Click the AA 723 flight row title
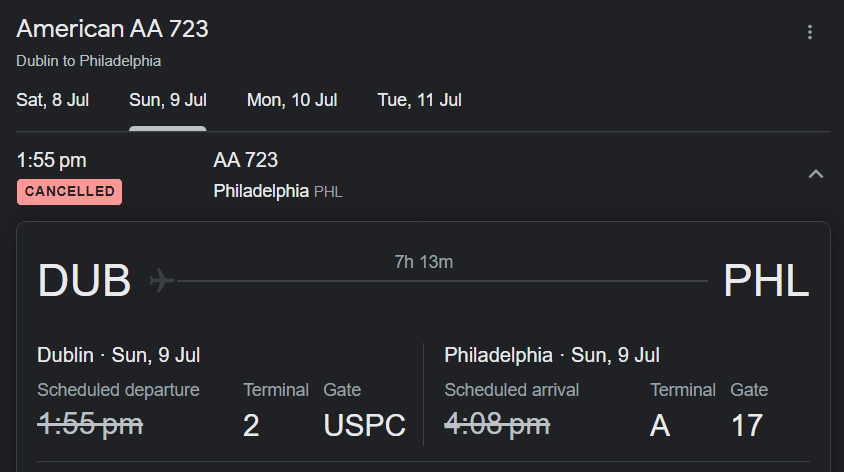844x472 pixels. 245,160
